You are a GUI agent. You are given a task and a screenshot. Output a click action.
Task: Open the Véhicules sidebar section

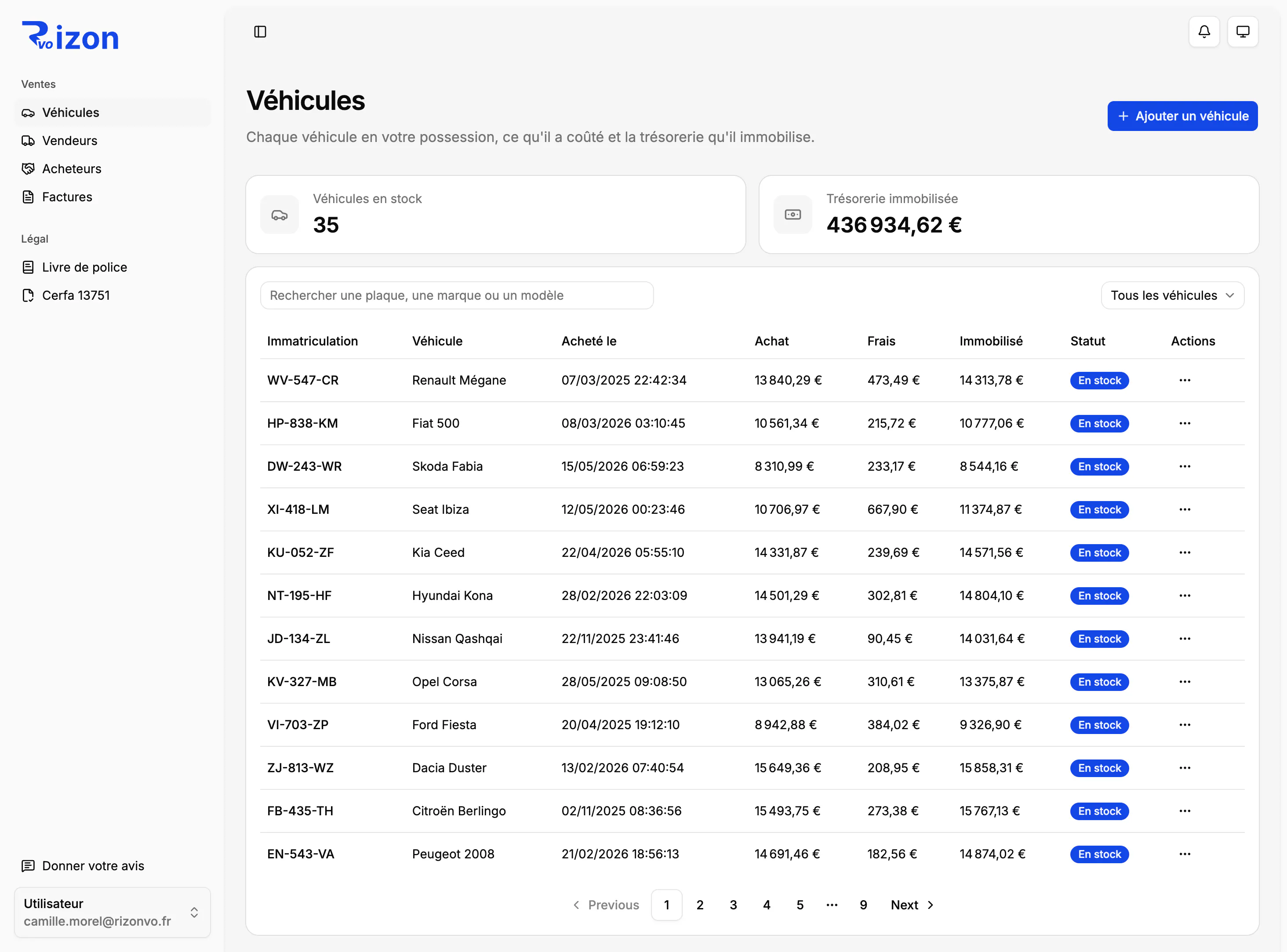(113, 113)
